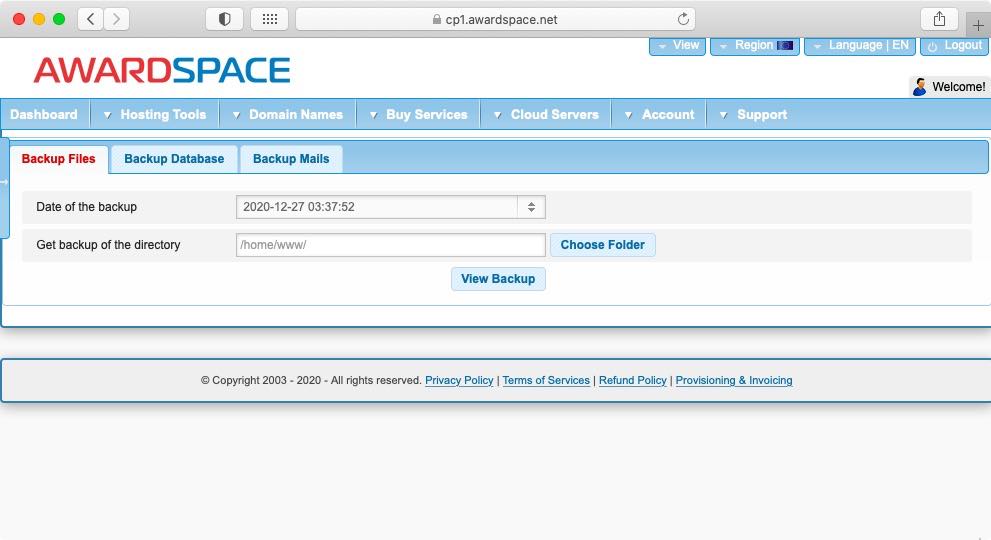This screenshot has width=991, height=540.
Task: Reload the page with the refresh icon
Action: tap(683, 19)
